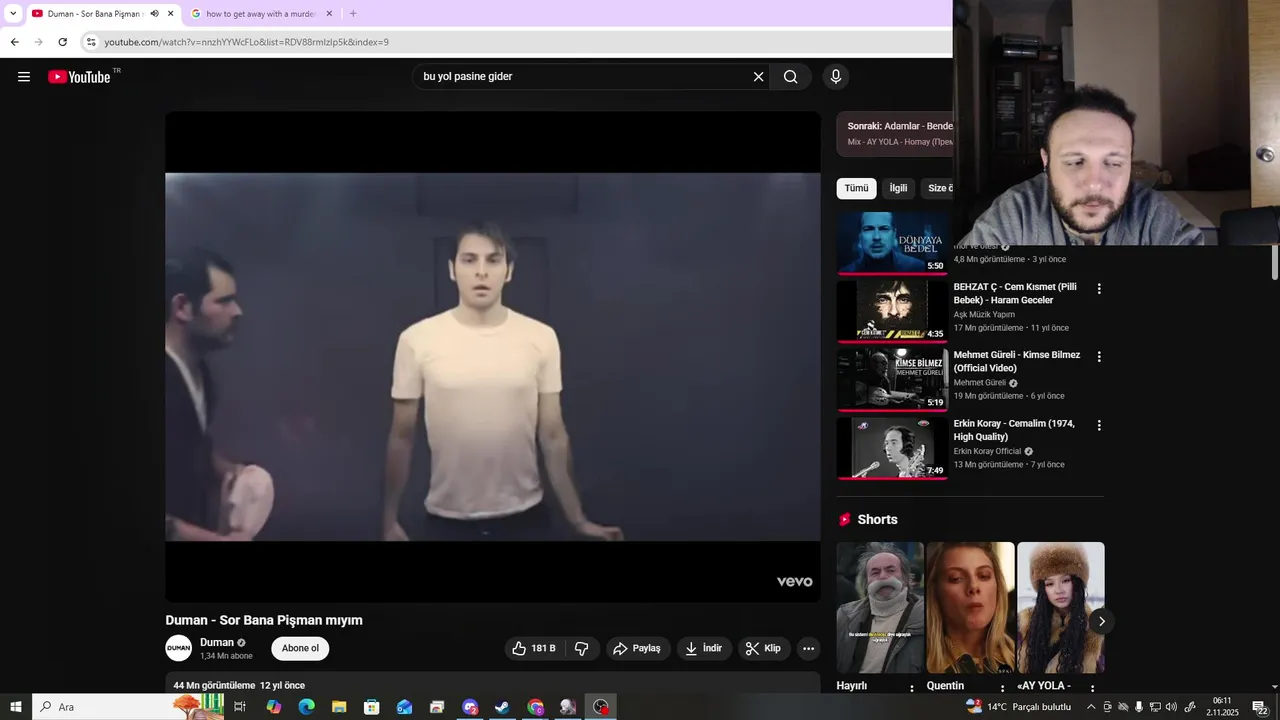Open Steam from taskbar
1280x720 pixels.
coord(503,707)
